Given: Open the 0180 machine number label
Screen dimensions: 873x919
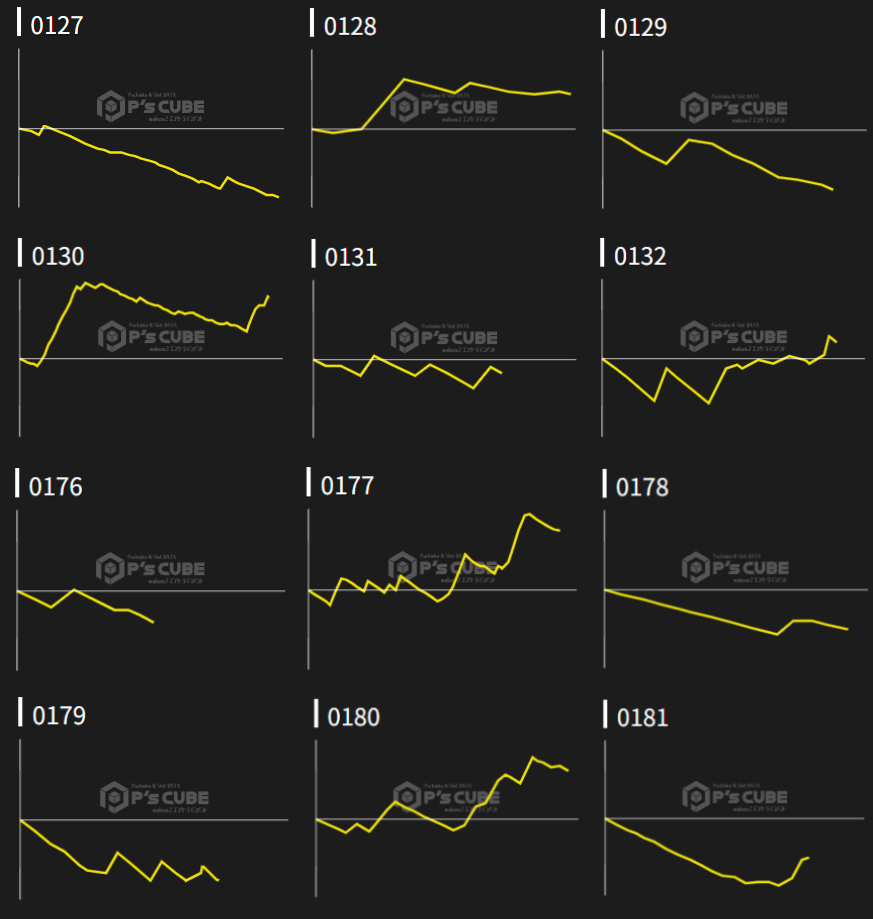Looking at the screenshot, I should [x=353, y=717].
